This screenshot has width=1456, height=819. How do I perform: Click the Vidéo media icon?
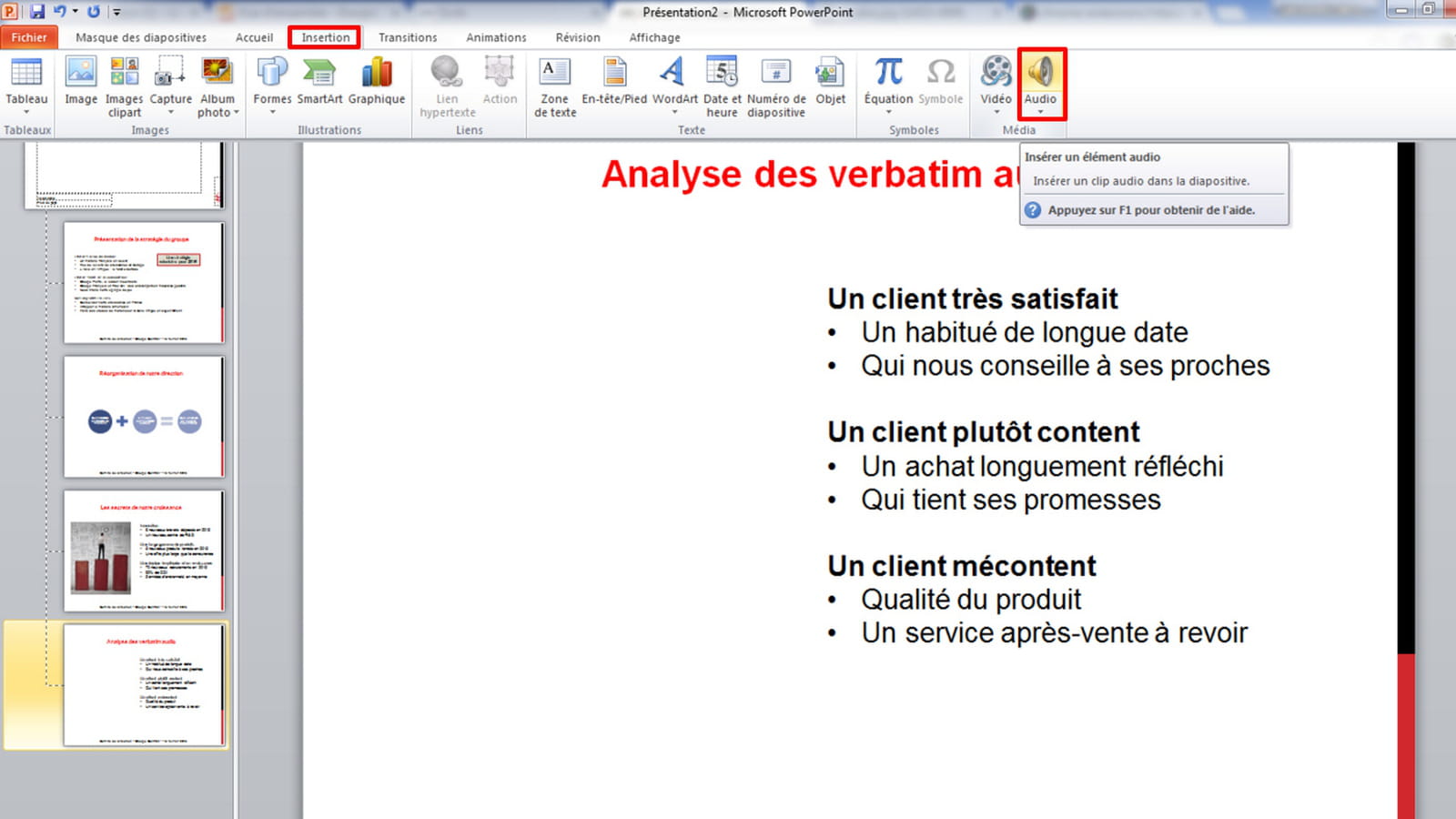[x=996, y=73]
